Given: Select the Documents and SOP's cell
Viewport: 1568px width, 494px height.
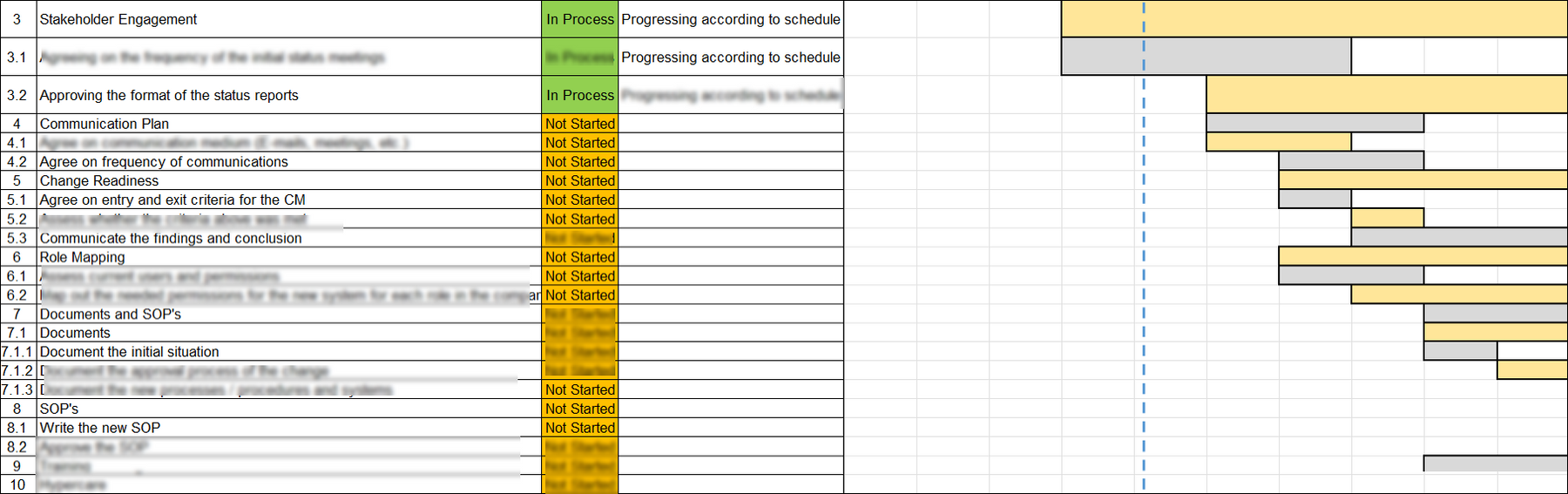Looking at the screenshot, I should (288, 314).
